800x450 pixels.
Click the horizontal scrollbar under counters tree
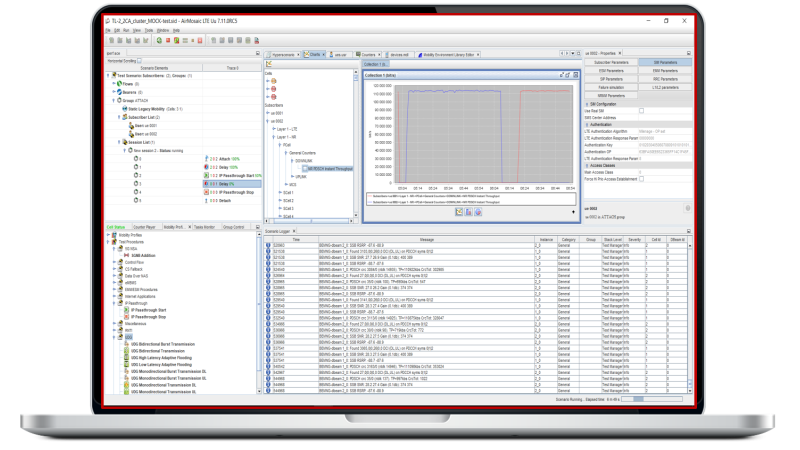[309, 221]
